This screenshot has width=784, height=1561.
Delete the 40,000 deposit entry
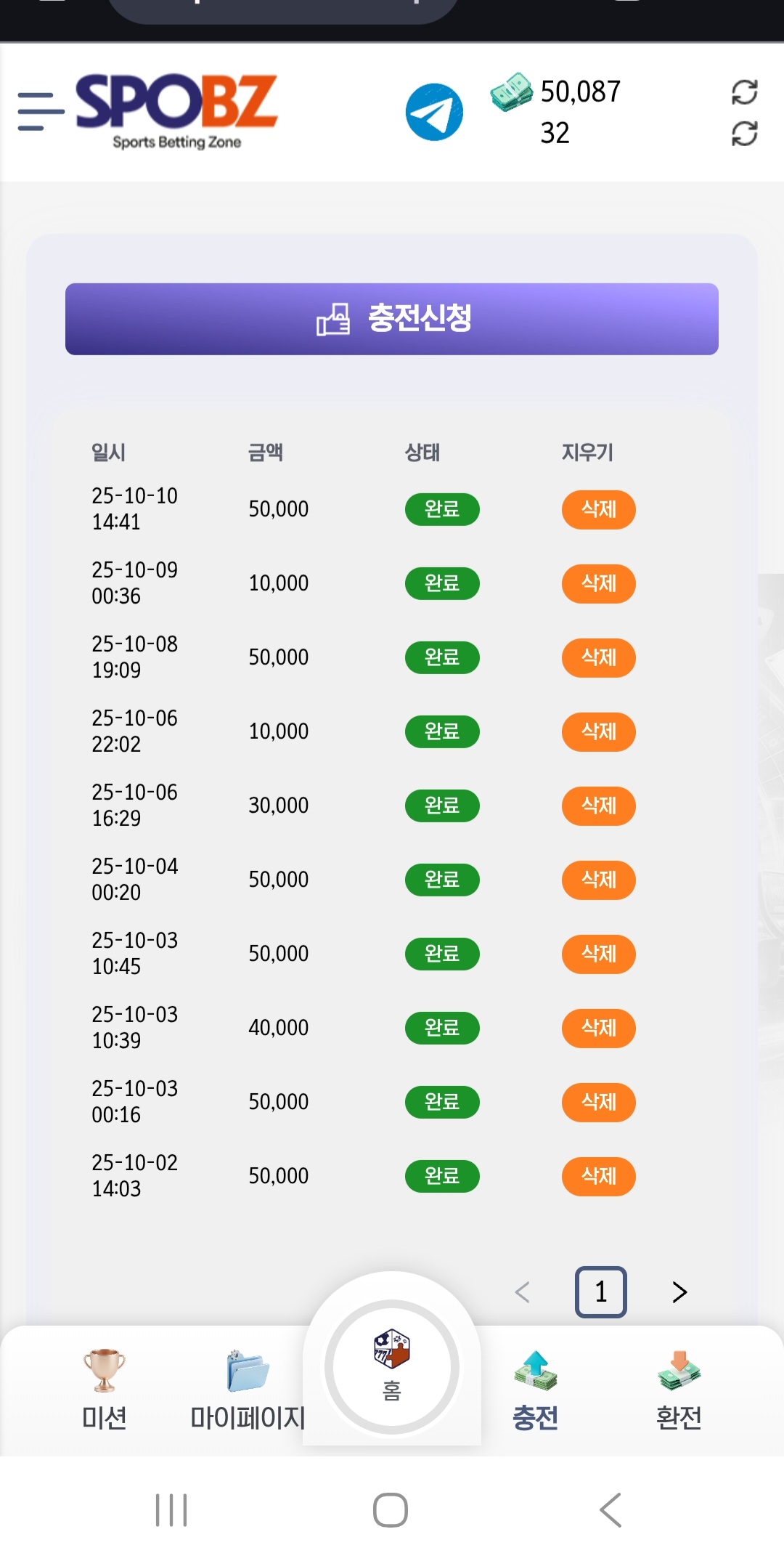pos(598,1028)
